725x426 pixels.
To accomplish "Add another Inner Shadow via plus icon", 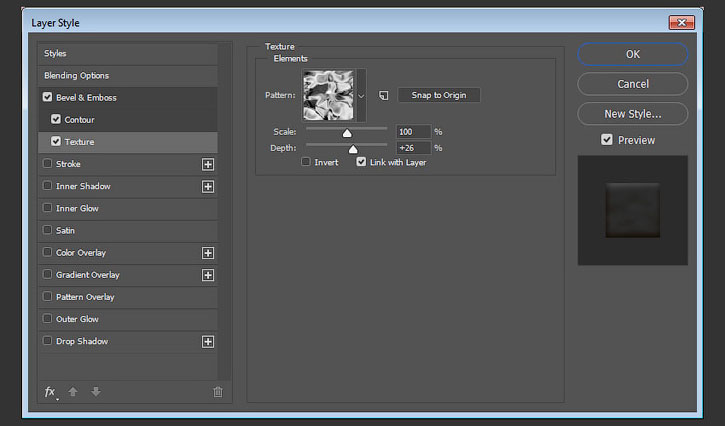I will pos(208,186).
